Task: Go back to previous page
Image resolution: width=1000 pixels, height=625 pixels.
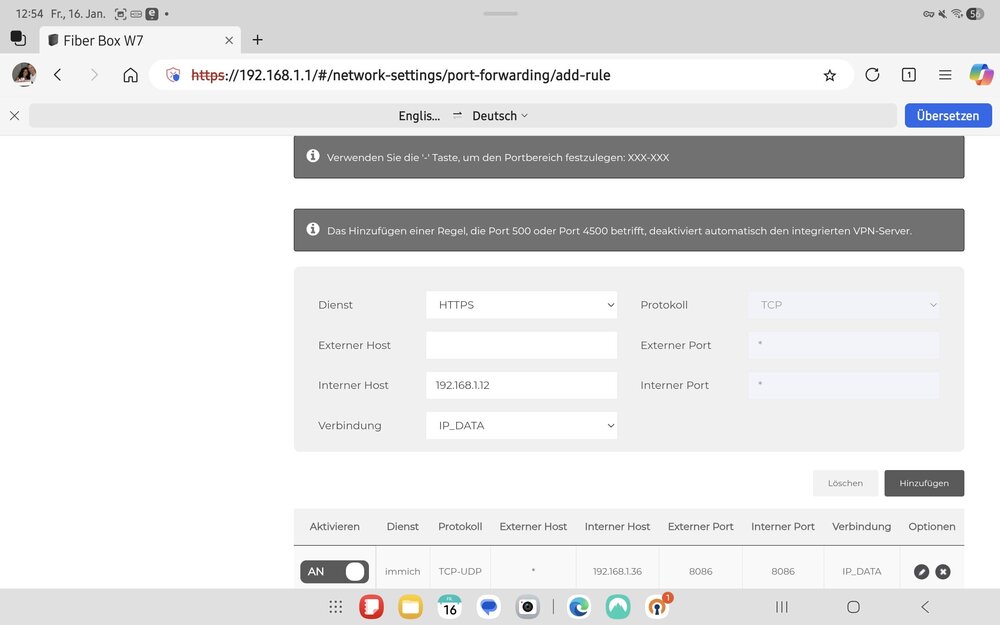Action: [57, 75]
